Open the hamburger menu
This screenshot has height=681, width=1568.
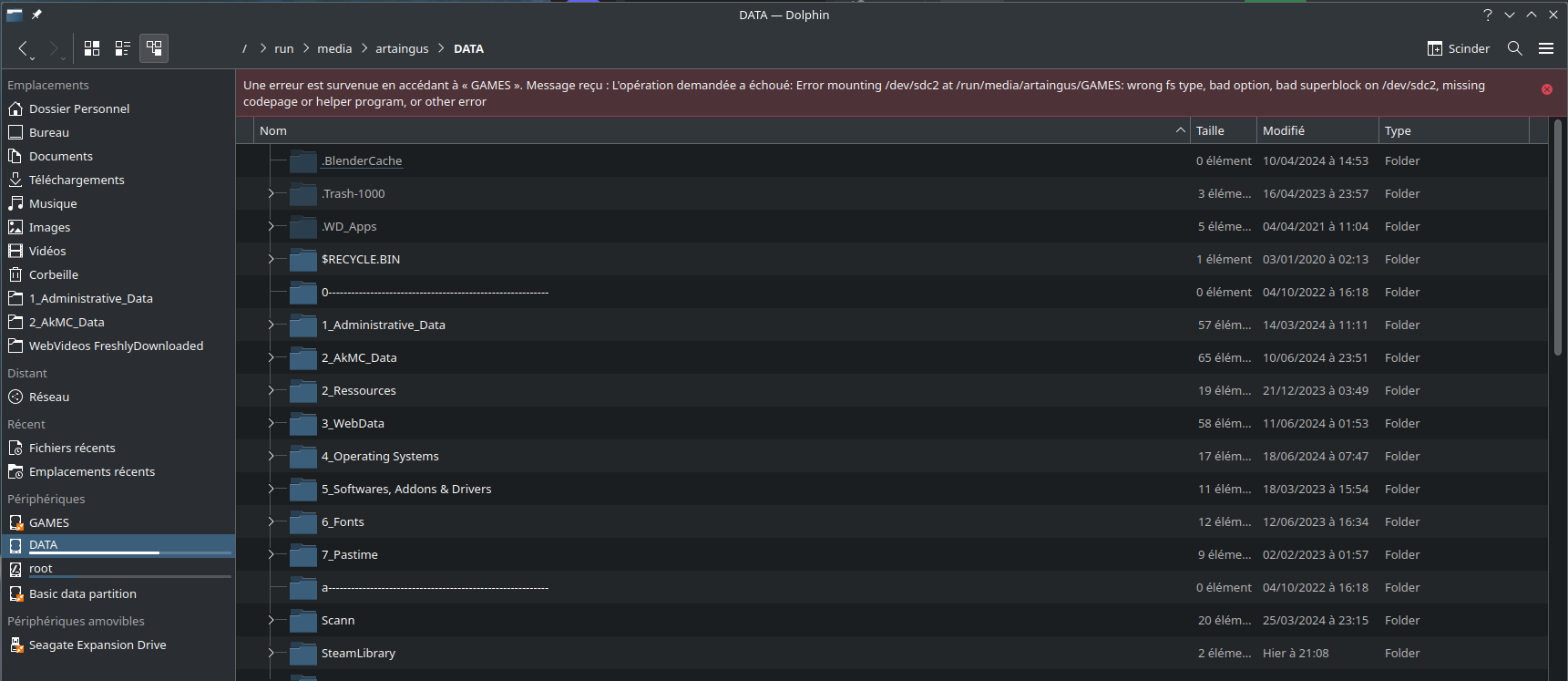tap(1546, 48)
